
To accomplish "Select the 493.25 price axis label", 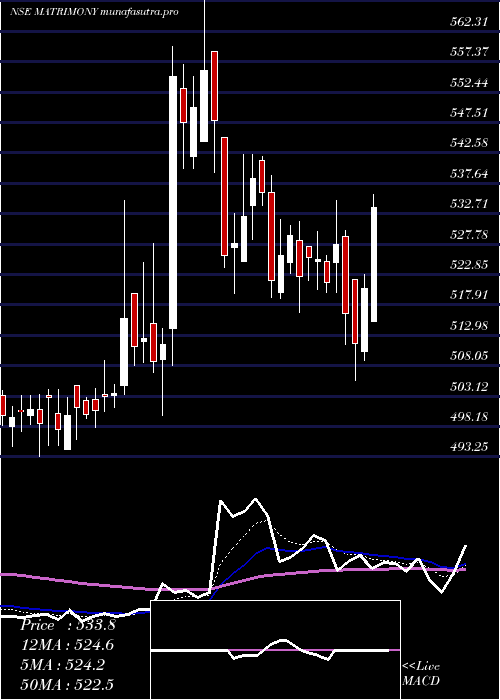I will (469, 447).
